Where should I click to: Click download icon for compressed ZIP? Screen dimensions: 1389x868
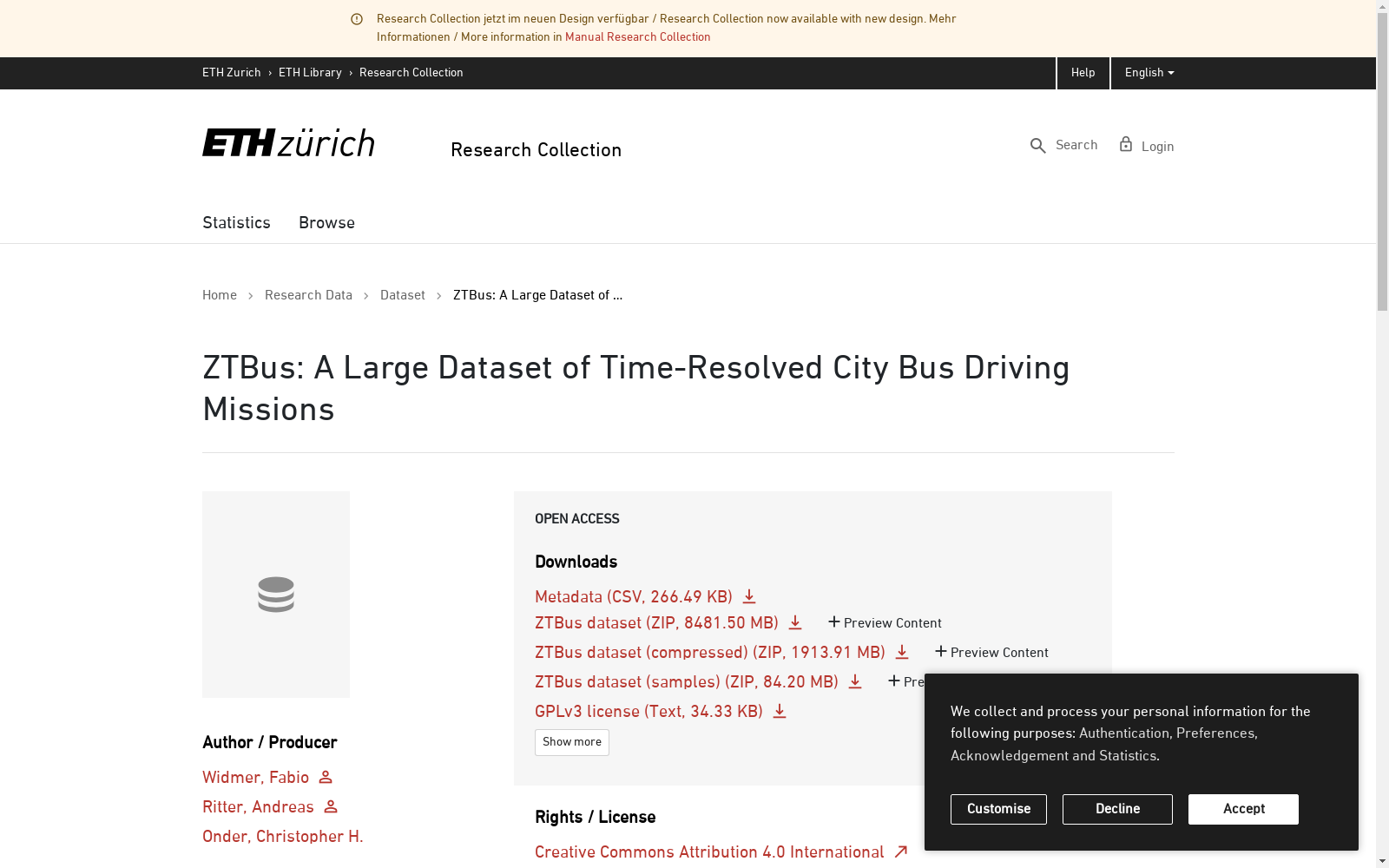(x=902, y=652)
